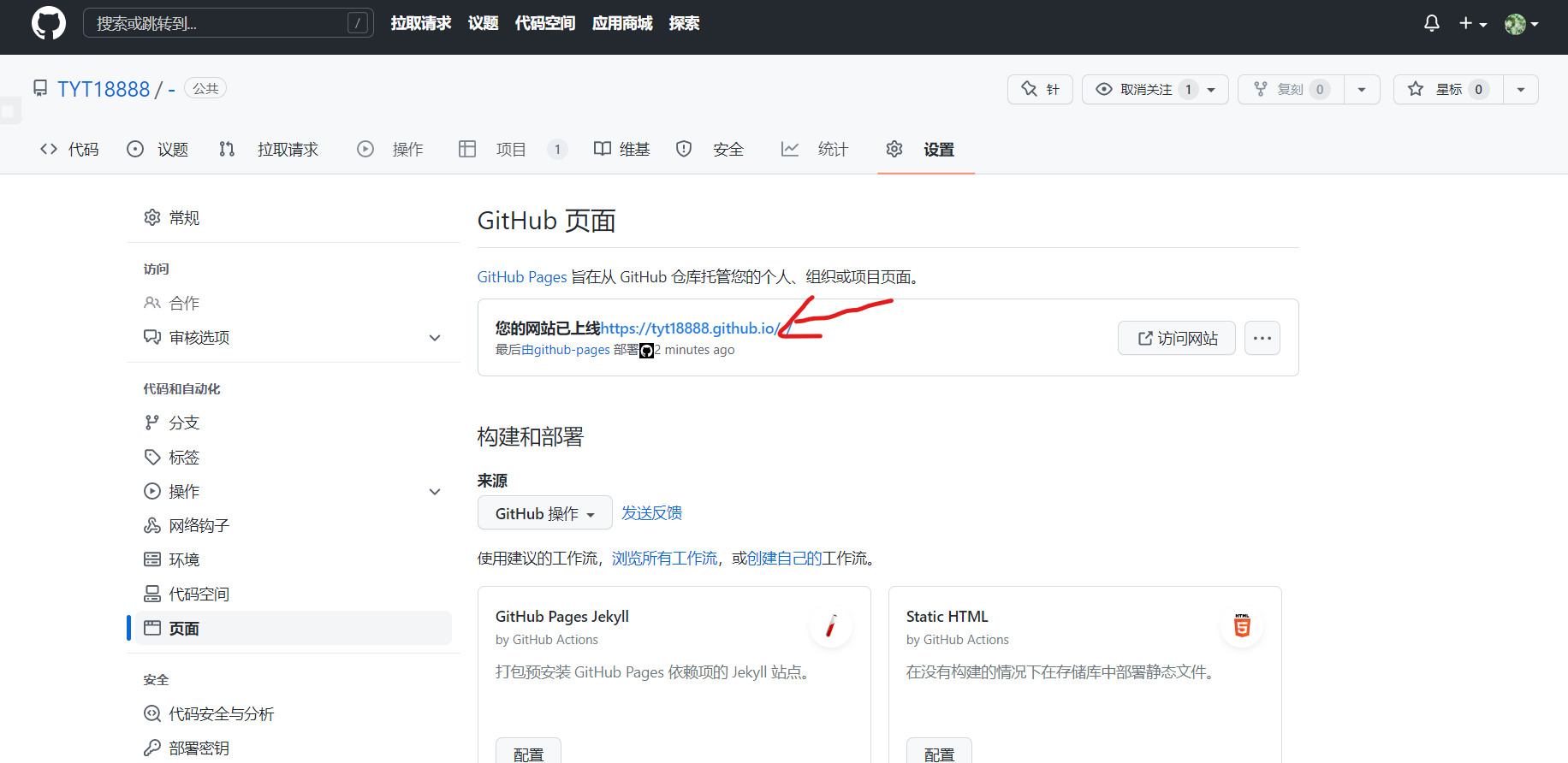Viewport: 1568px width, 763px height.
Task: Expand 审核选项 chevron in sidebar
Action: click(x=435, y=338)
